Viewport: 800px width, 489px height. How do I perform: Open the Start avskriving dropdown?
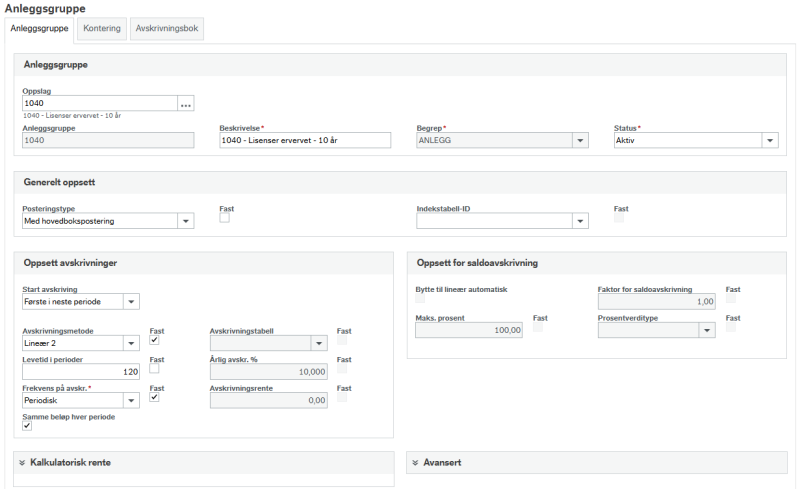tap(81, 302)
